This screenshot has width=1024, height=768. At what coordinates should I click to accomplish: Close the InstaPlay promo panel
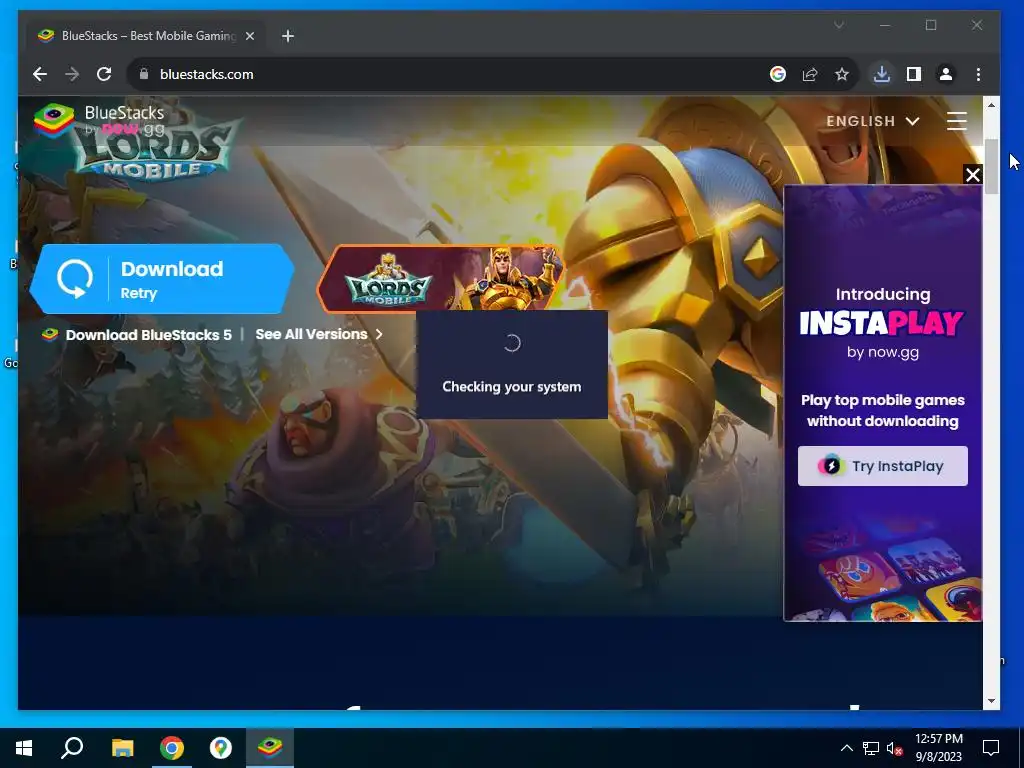972,174
